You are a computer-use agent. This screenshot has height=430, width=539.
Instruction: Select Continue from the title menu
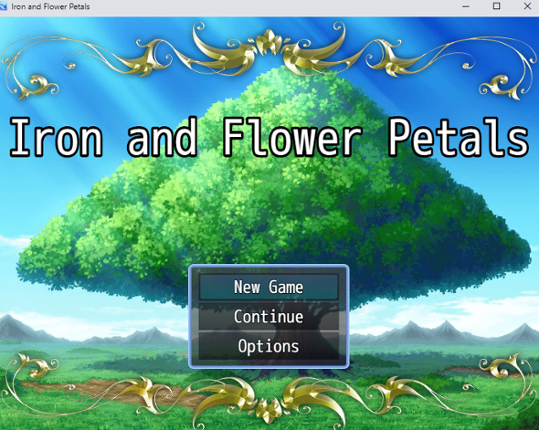(268, 317)
